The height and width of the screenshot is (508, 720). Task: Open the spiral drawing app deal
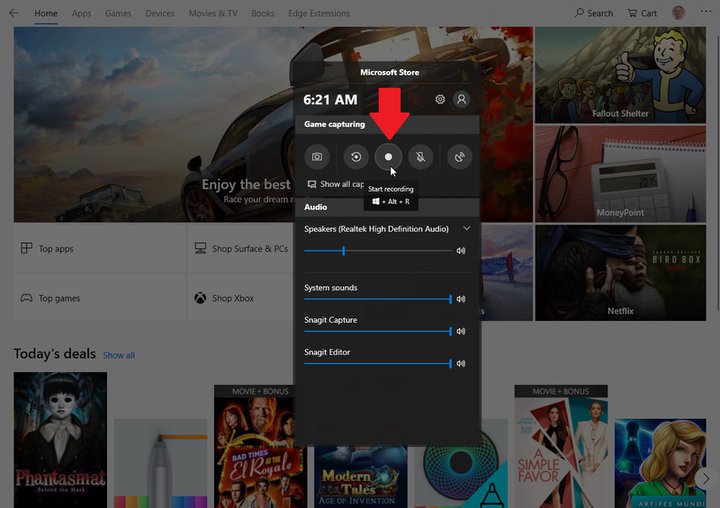(x=461, y=477)
